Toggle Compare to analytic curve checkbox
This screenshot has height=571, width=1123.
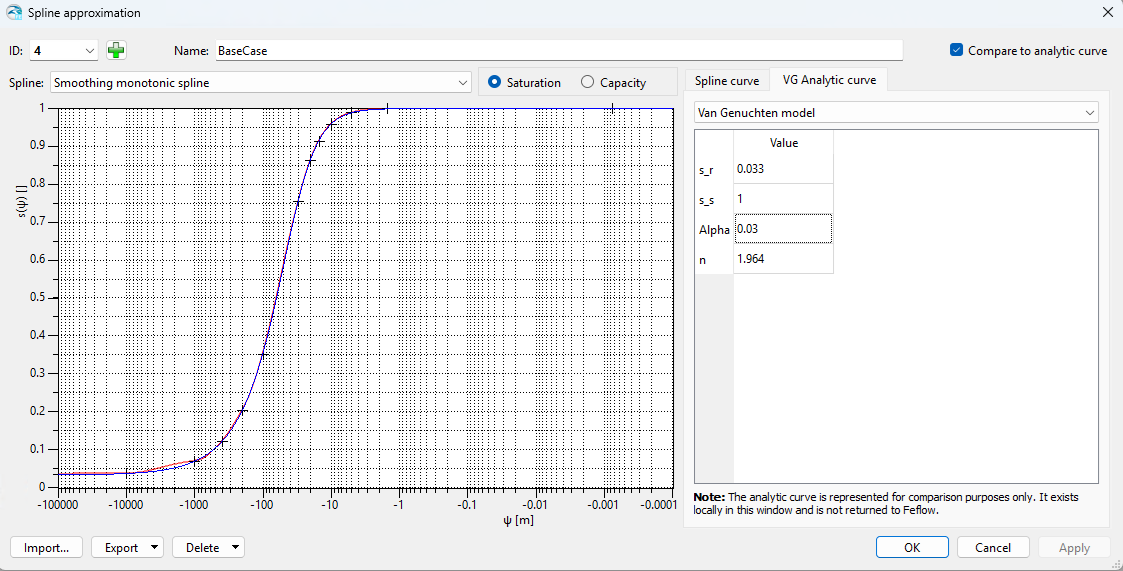coord(957,50)
